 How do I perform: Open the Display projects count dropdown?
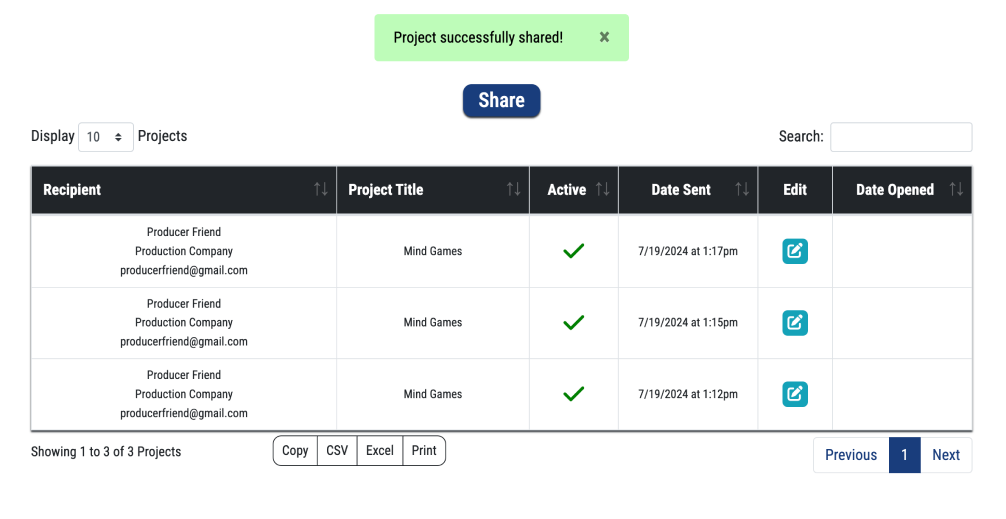[x=105, y=137]
